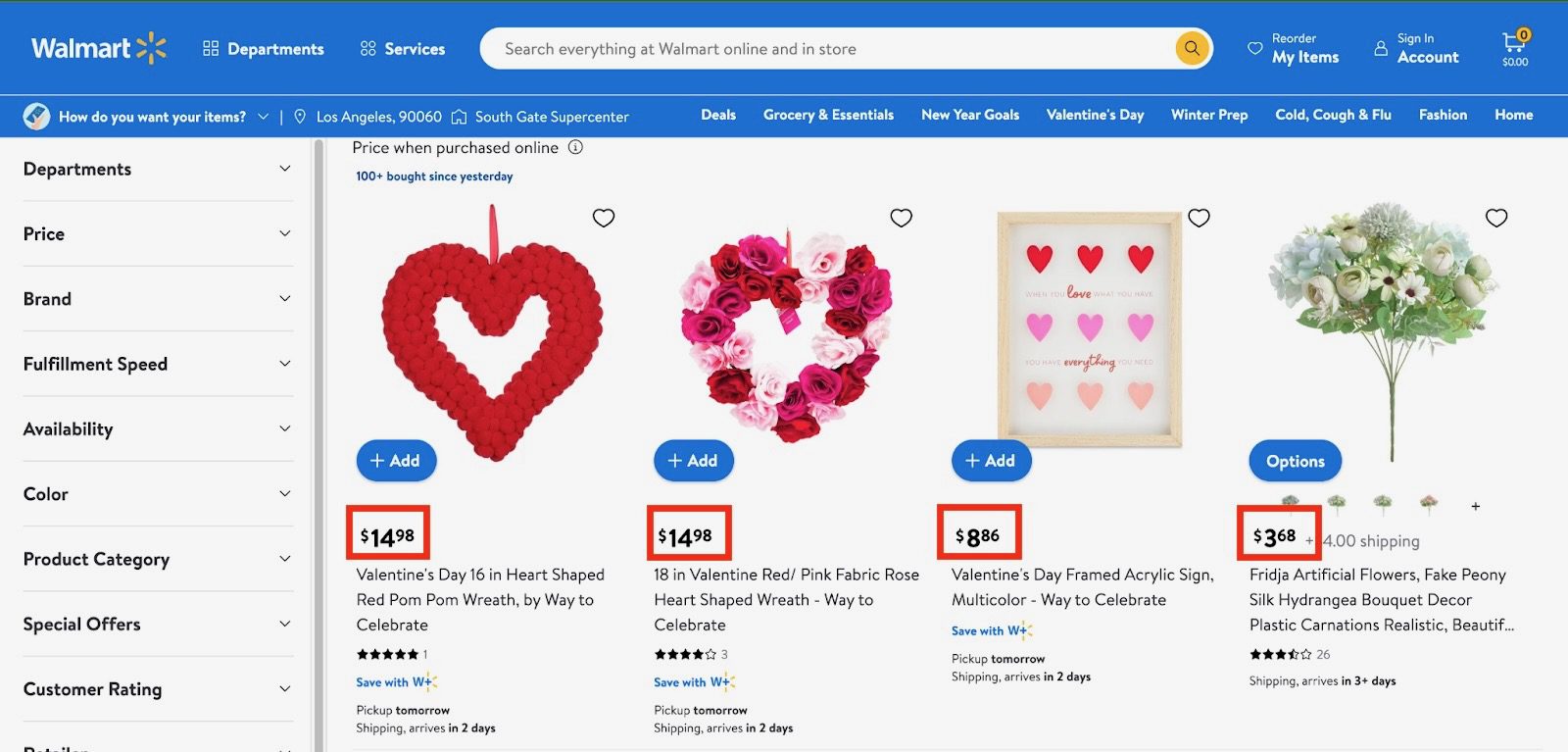Expand the Brand filter section
The width and height of the screenshot is (1568, 752).
point(157,299)
